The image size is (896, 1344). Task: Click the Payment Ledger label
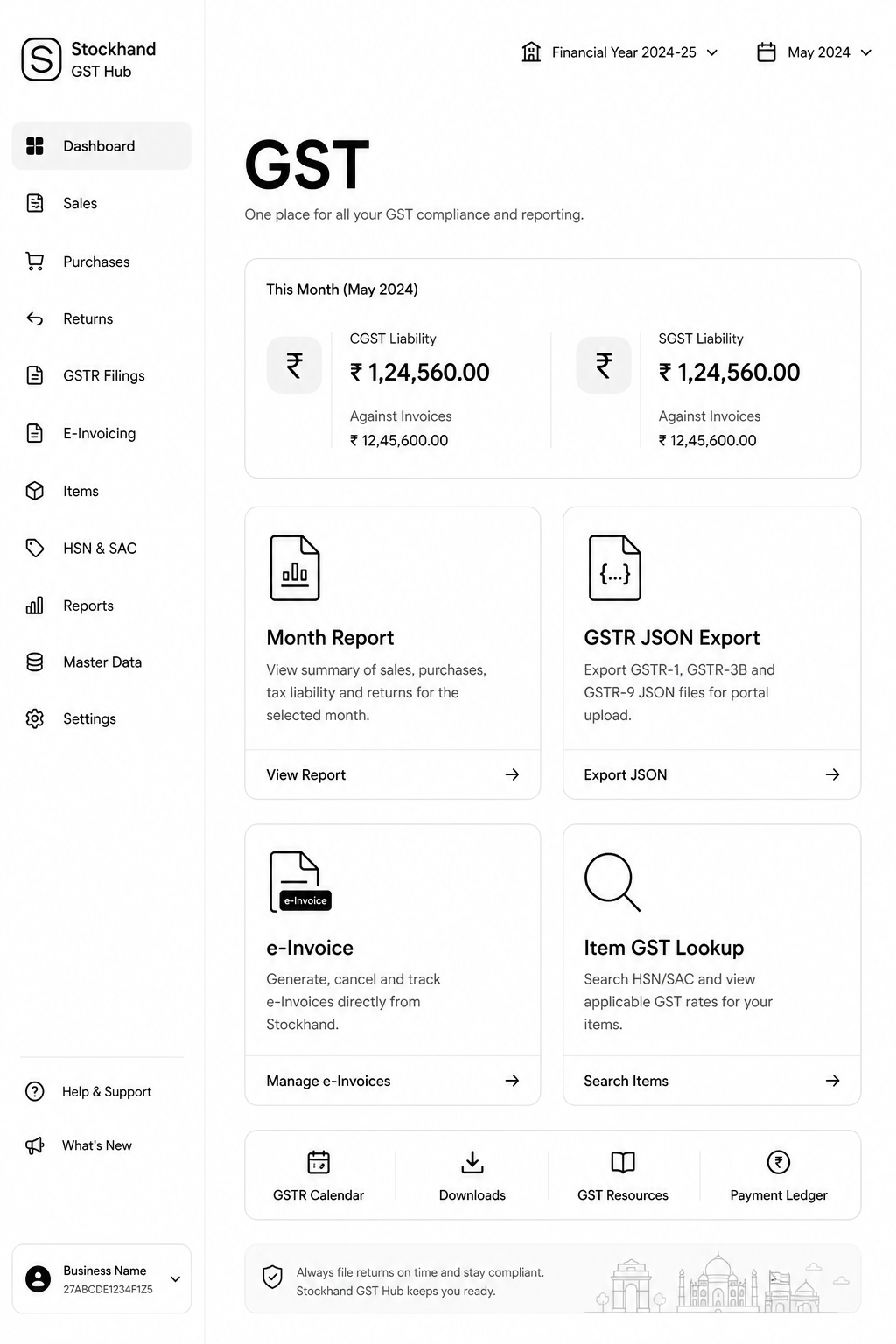[779, 1195]
